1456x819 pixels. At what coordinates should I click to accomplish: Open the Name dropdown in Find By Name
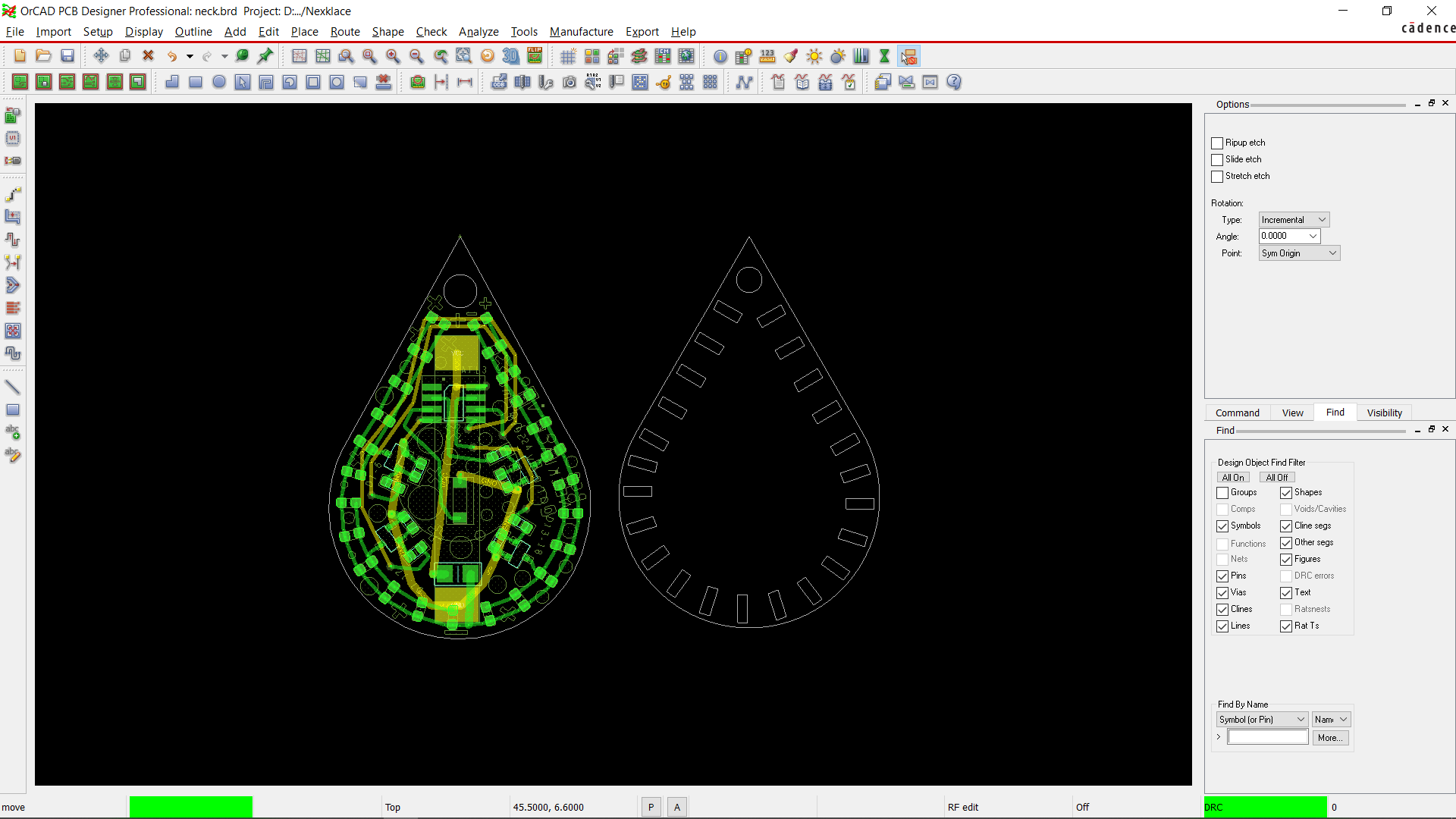click(x=1332, y=720)
